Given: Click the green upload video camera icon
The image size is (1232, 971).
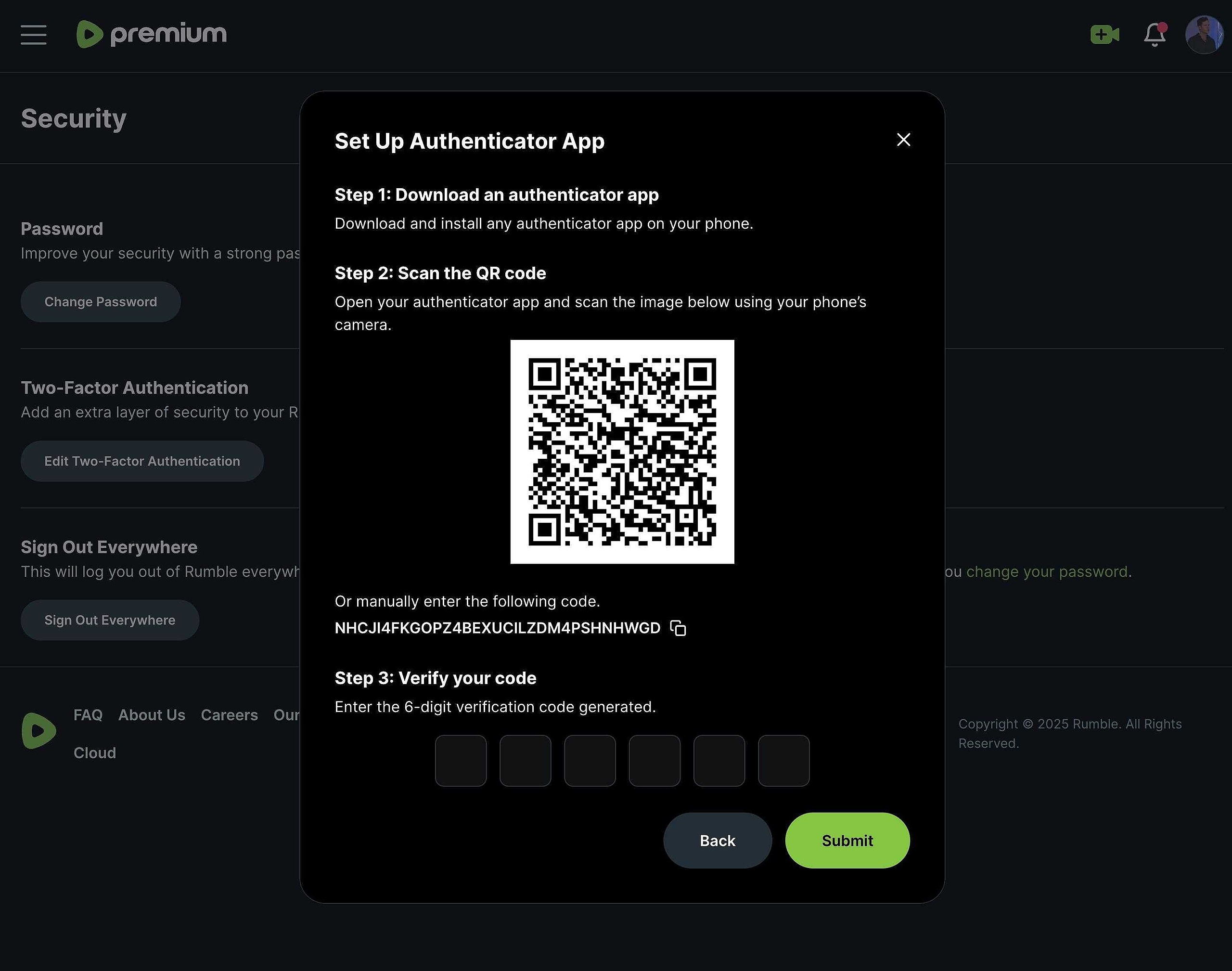Looking at the screenshot, I should click(x=1104, y=35).
